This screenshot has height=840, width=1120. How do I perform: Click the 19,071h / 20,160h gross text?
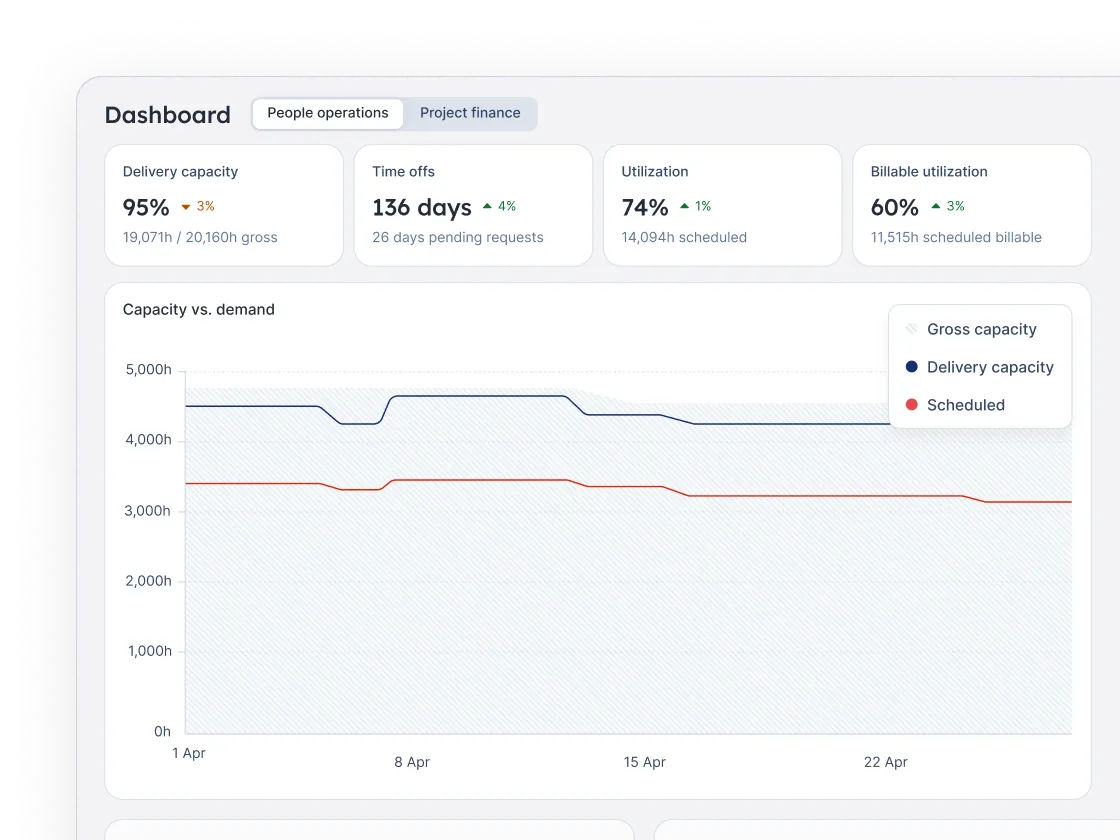pos(199,237)
